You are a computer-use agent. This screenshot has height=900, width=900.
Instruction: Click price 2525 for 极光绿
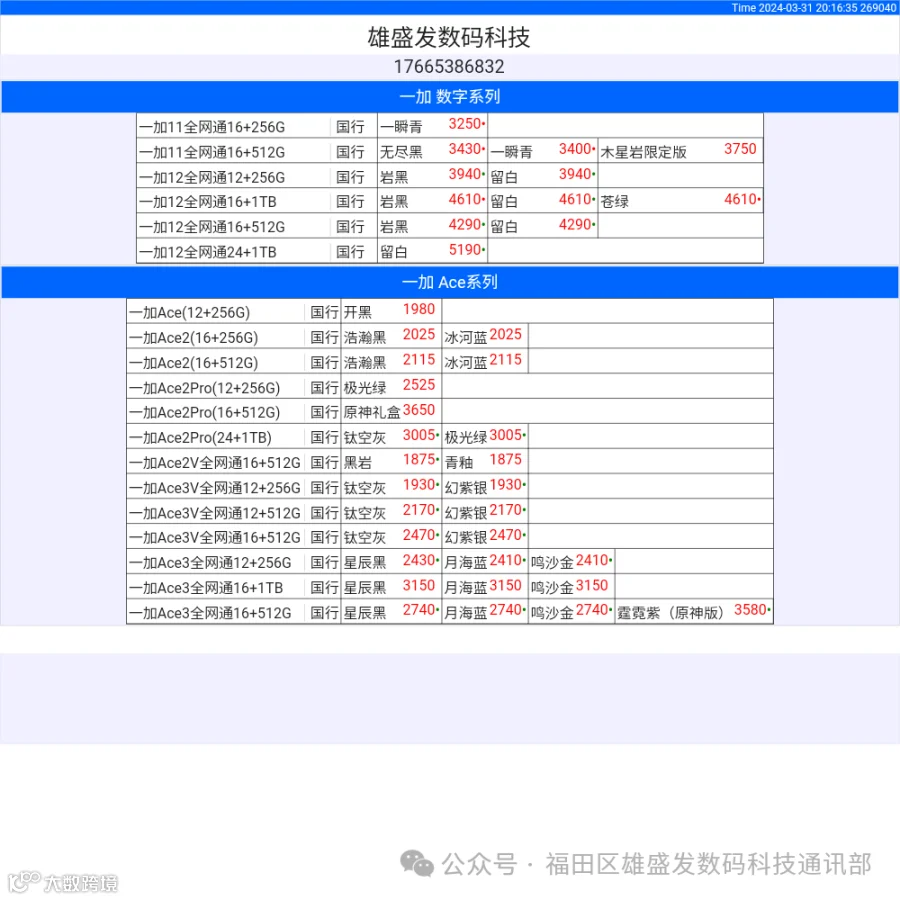pyautogui.click(x=418, y=385)
